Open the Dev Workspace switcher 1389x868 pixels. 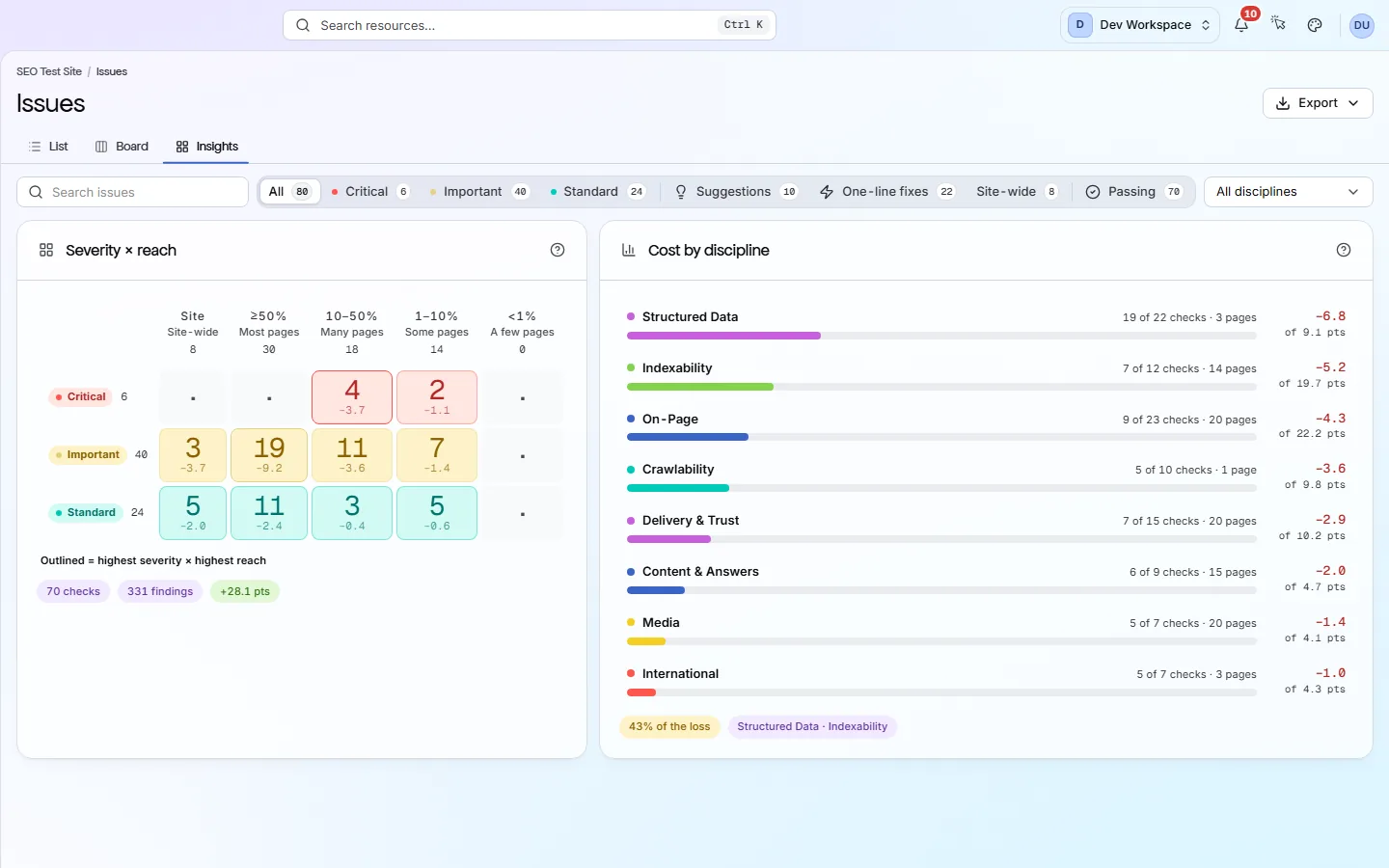coord(1139,25)
